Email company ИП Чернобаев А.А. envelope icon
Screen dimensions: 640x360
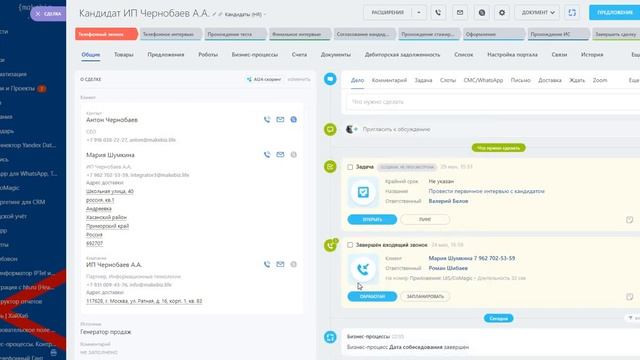280,264
